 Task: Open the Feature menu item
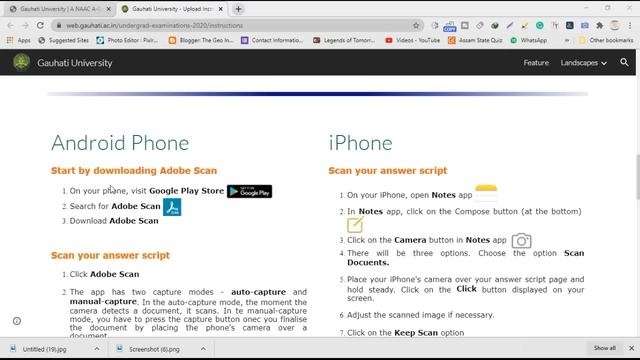[x=536, y=63]
